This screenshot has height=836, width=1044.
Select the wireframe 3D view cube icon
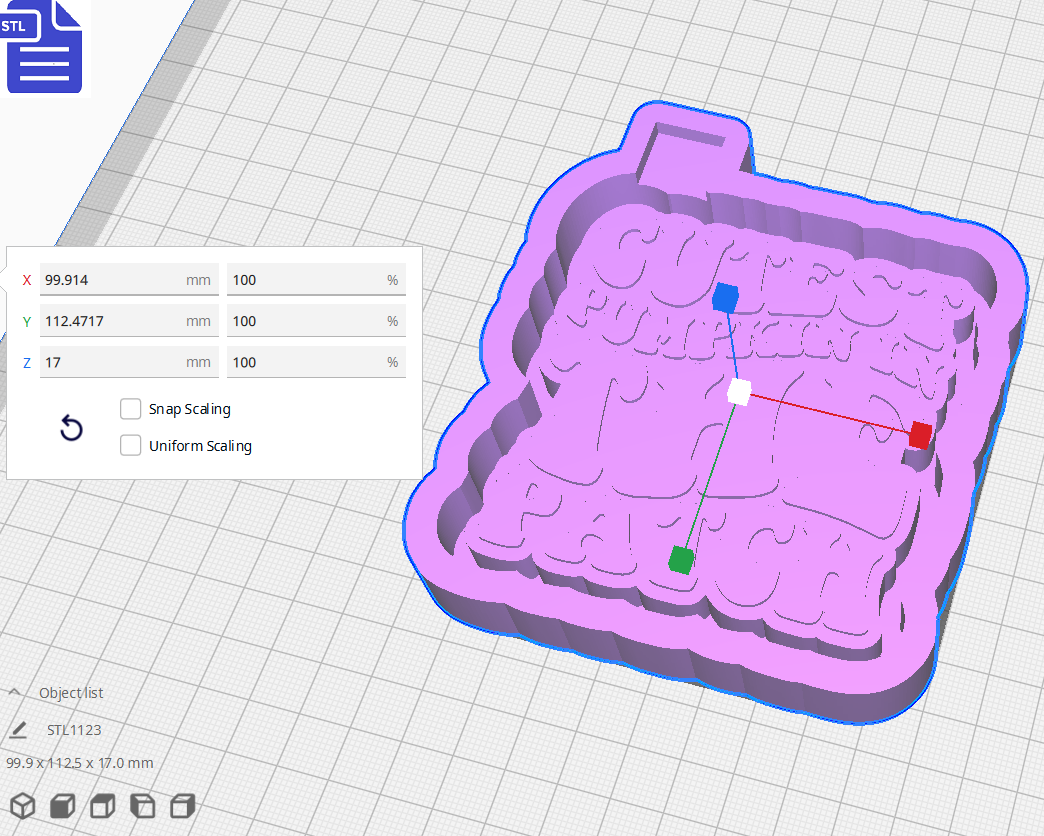pos(22,805)
